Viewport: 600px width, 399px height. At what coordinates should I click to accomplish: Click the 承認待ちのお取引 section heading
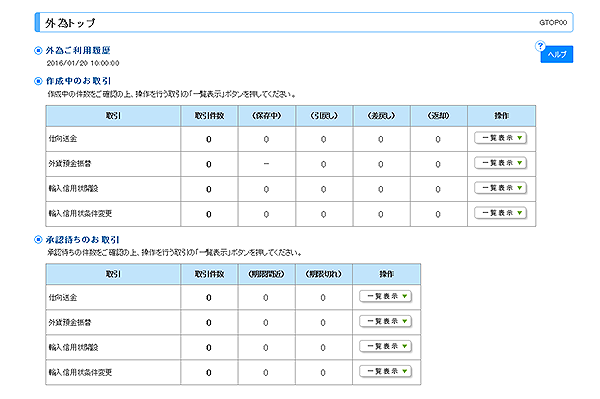[x=83, y=240]
